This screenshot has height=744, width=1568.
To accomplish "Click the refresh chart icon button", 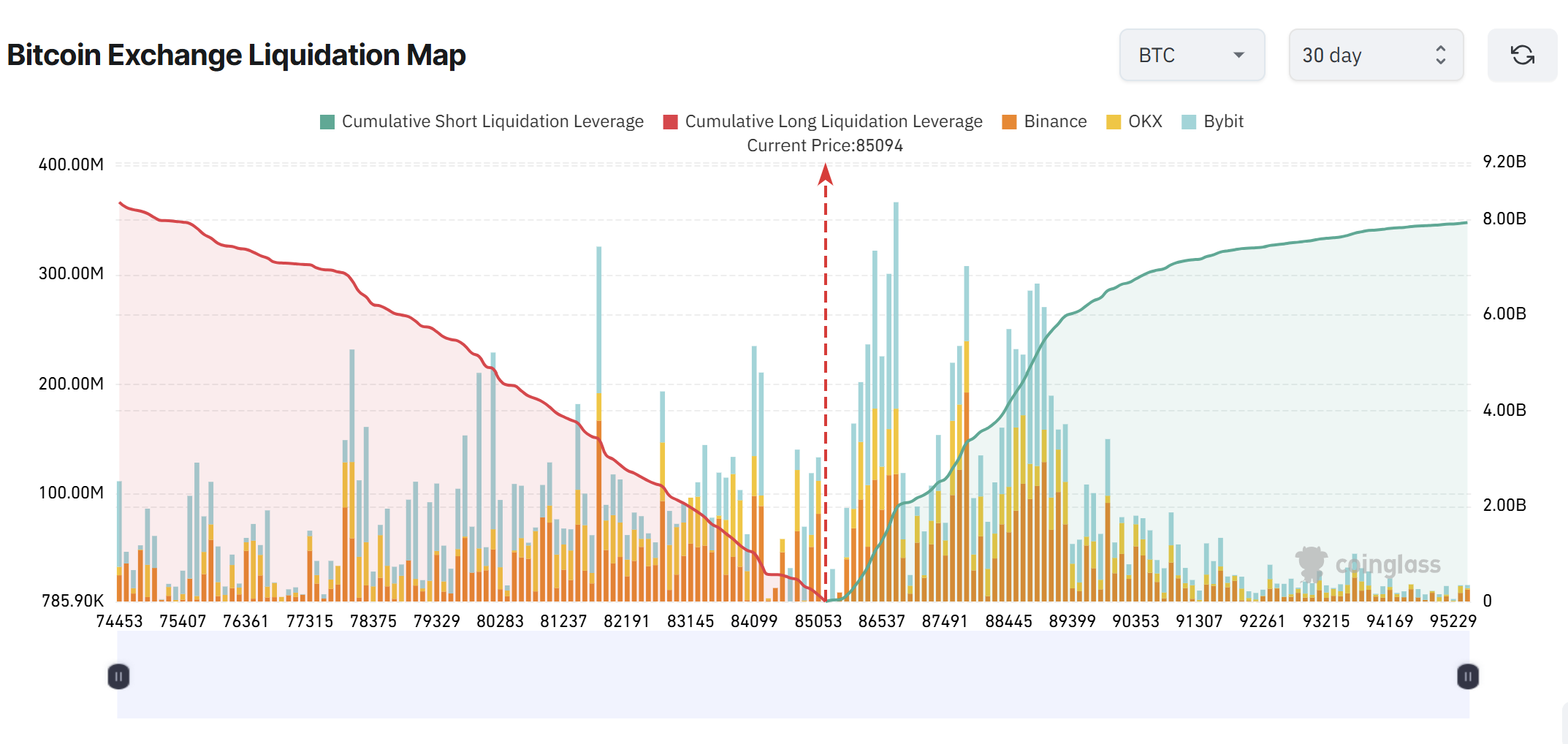I will [1522, 56].
